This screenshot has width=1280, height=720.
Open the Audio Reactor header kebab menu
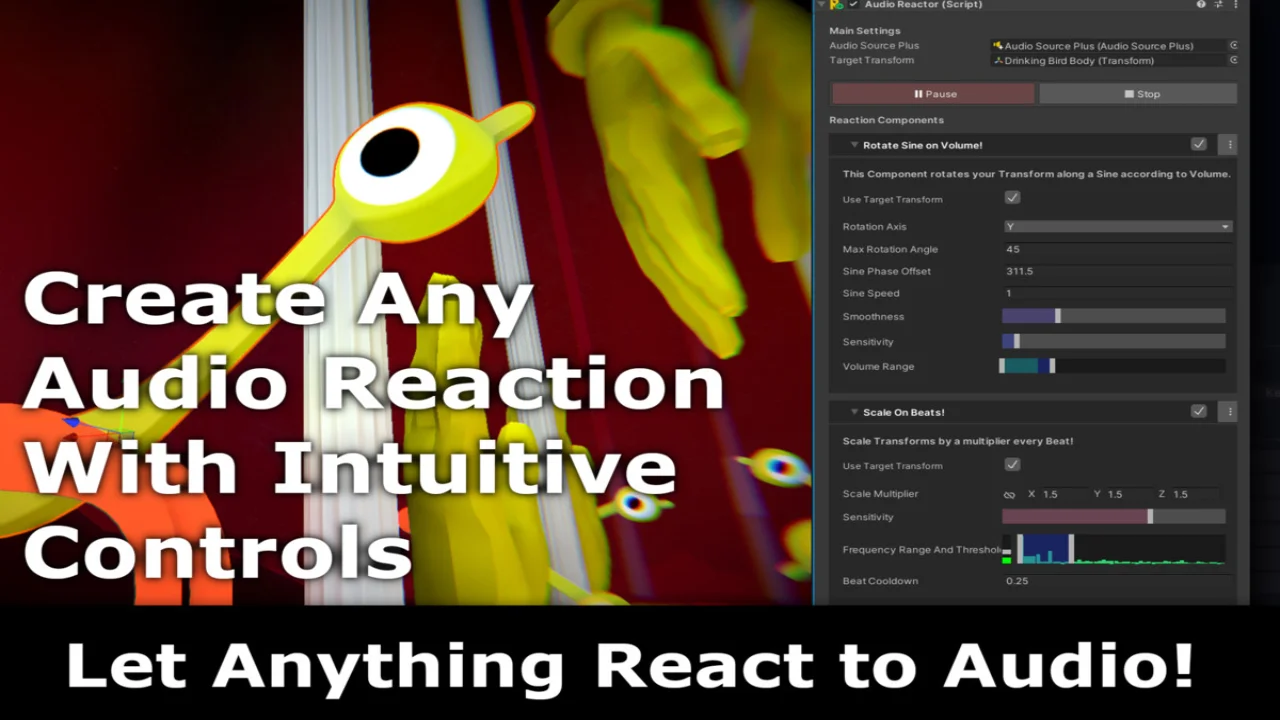[x=1234, y=5]
